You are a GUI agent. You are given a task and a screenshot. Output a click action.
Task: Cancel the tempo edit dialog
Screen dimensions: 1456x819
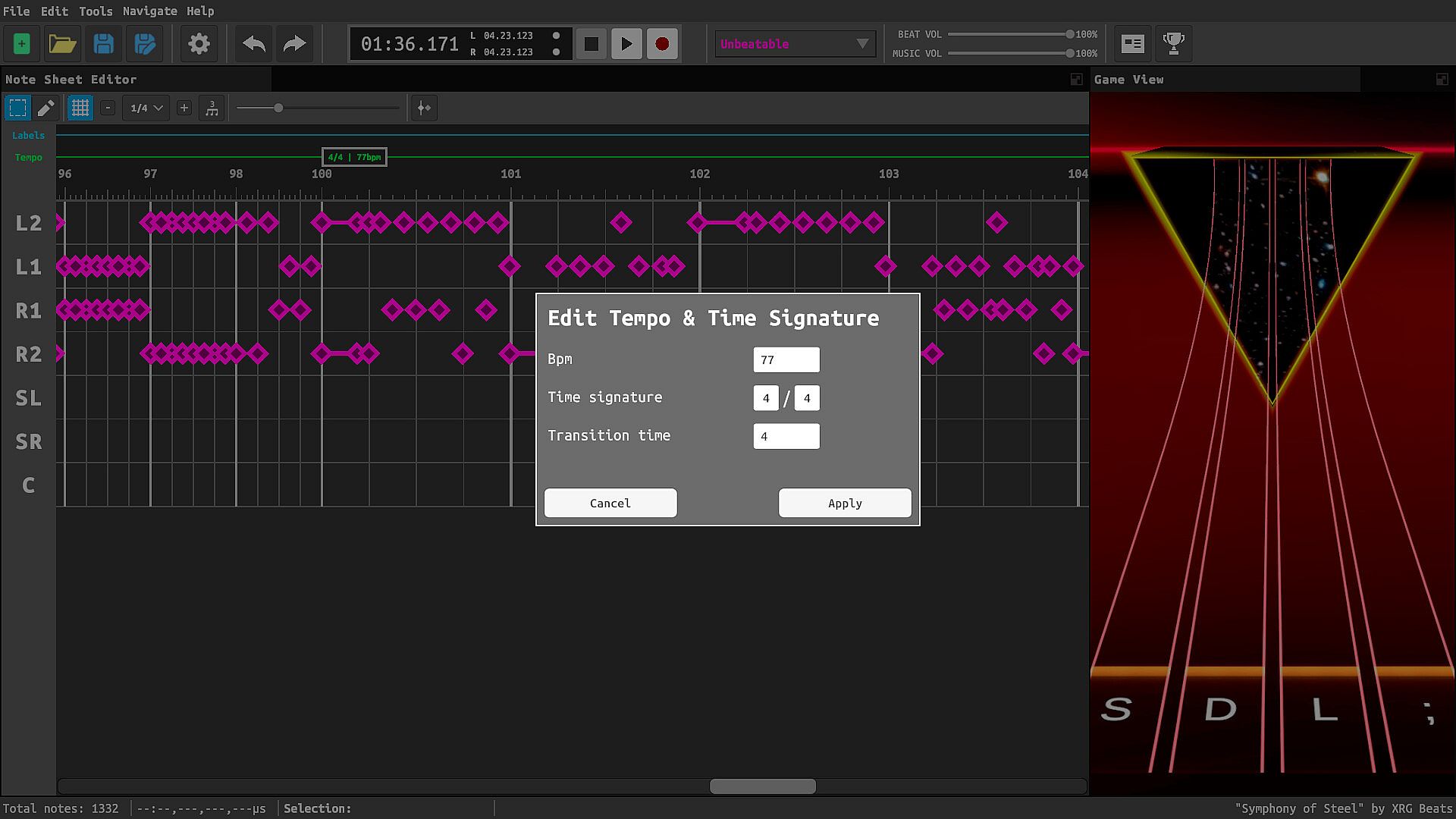click(610, 504)
